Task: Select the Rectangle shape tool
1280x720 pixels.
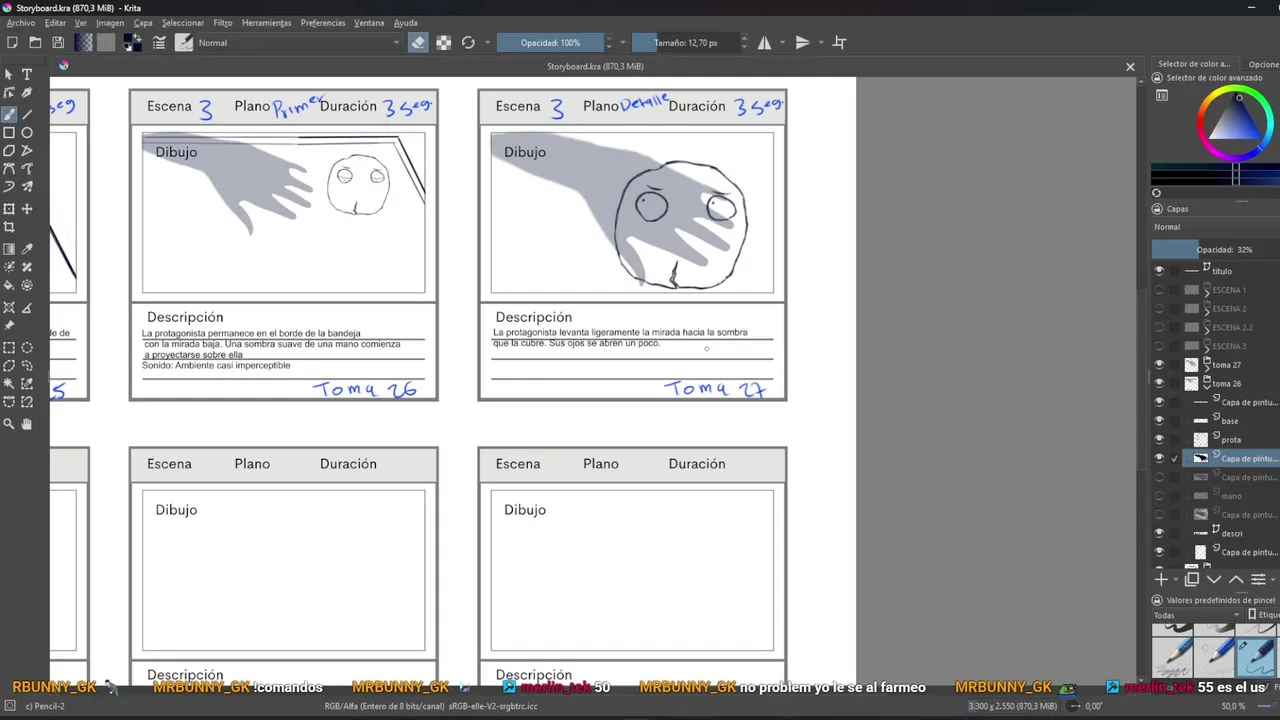Action: 9,132
